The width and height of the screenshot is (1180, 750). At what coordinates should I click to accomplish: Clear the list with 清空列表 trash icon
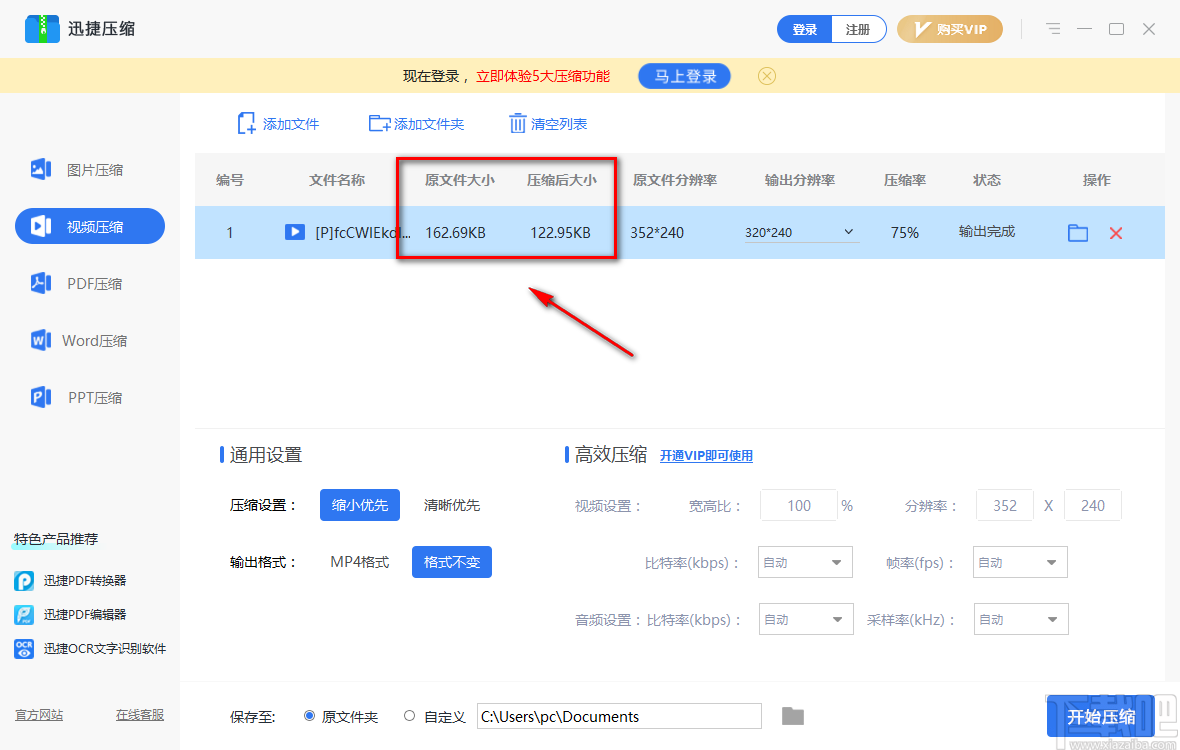coord(518,122)
